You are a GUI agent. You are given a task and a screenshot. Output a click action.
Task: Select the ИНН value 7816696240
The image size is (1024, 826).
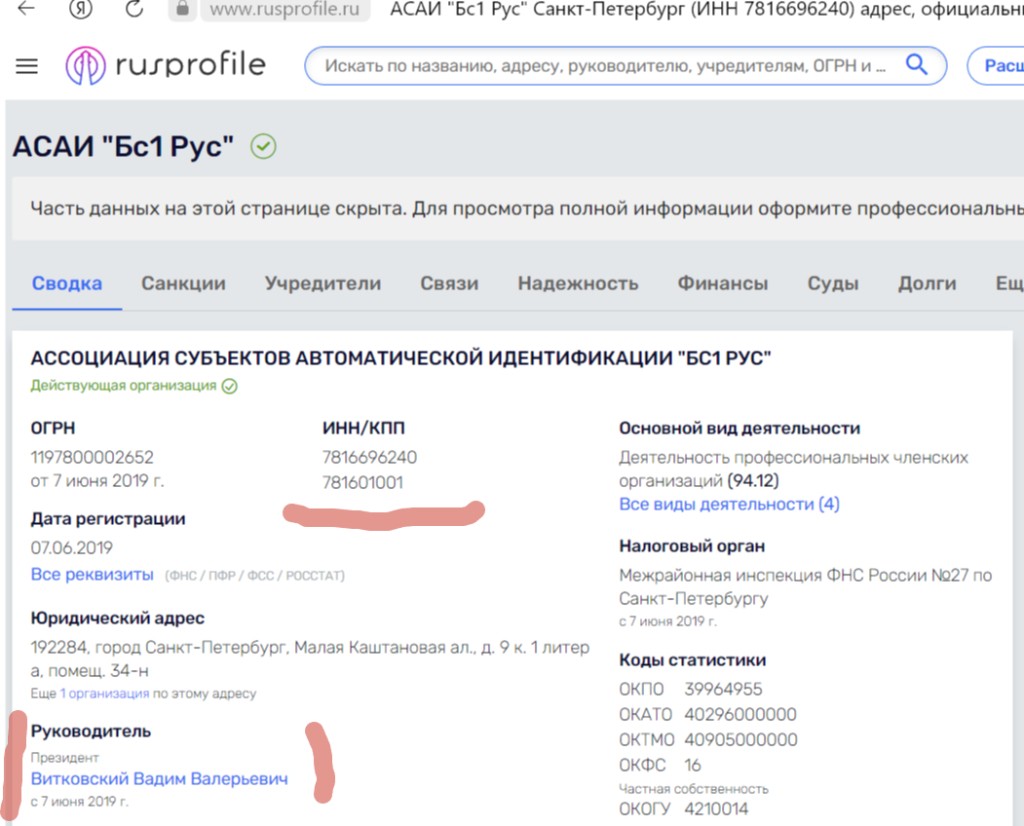click(370, 457)
